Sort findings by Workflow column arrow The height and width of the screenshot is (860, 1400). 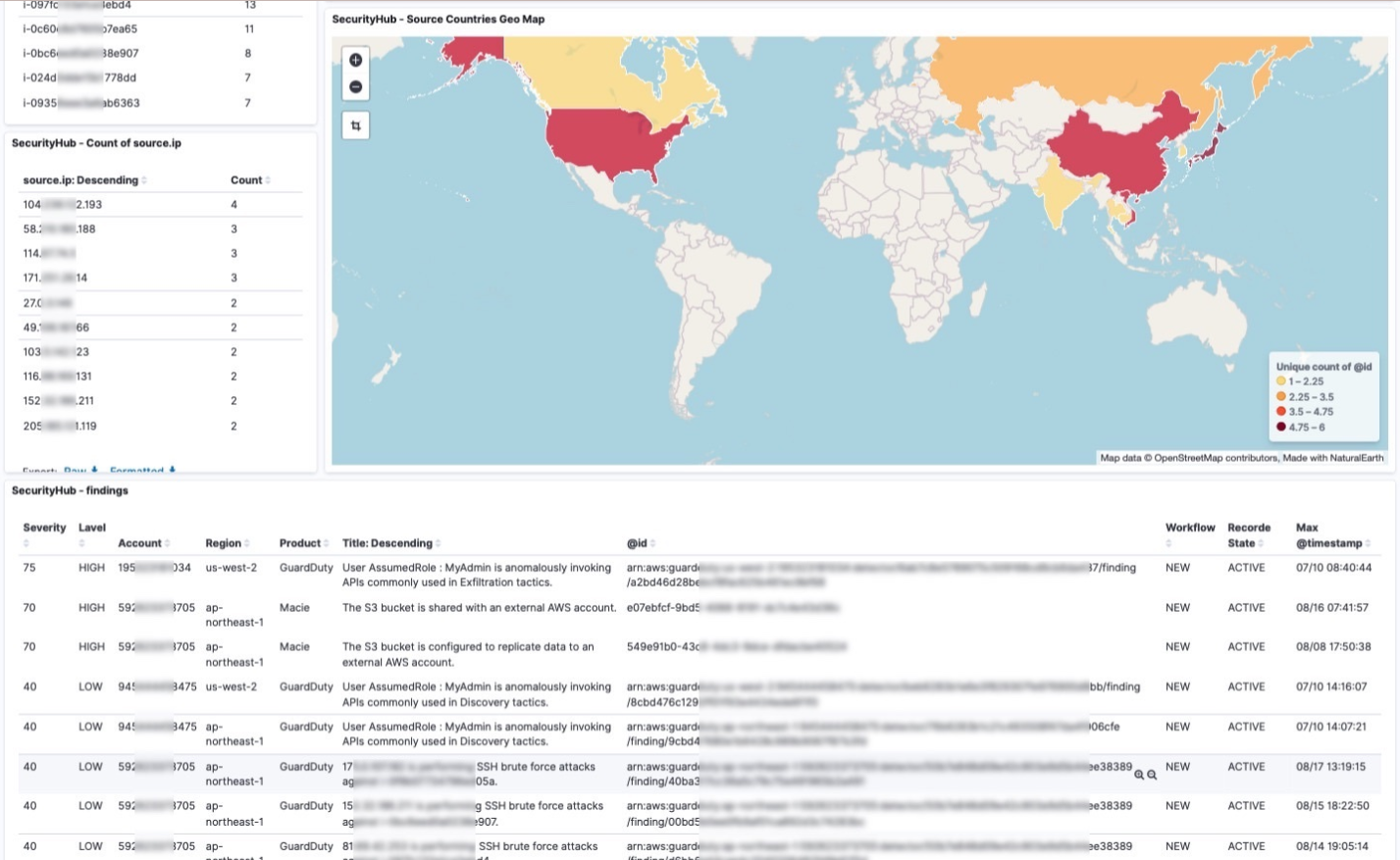point(1168,543)
